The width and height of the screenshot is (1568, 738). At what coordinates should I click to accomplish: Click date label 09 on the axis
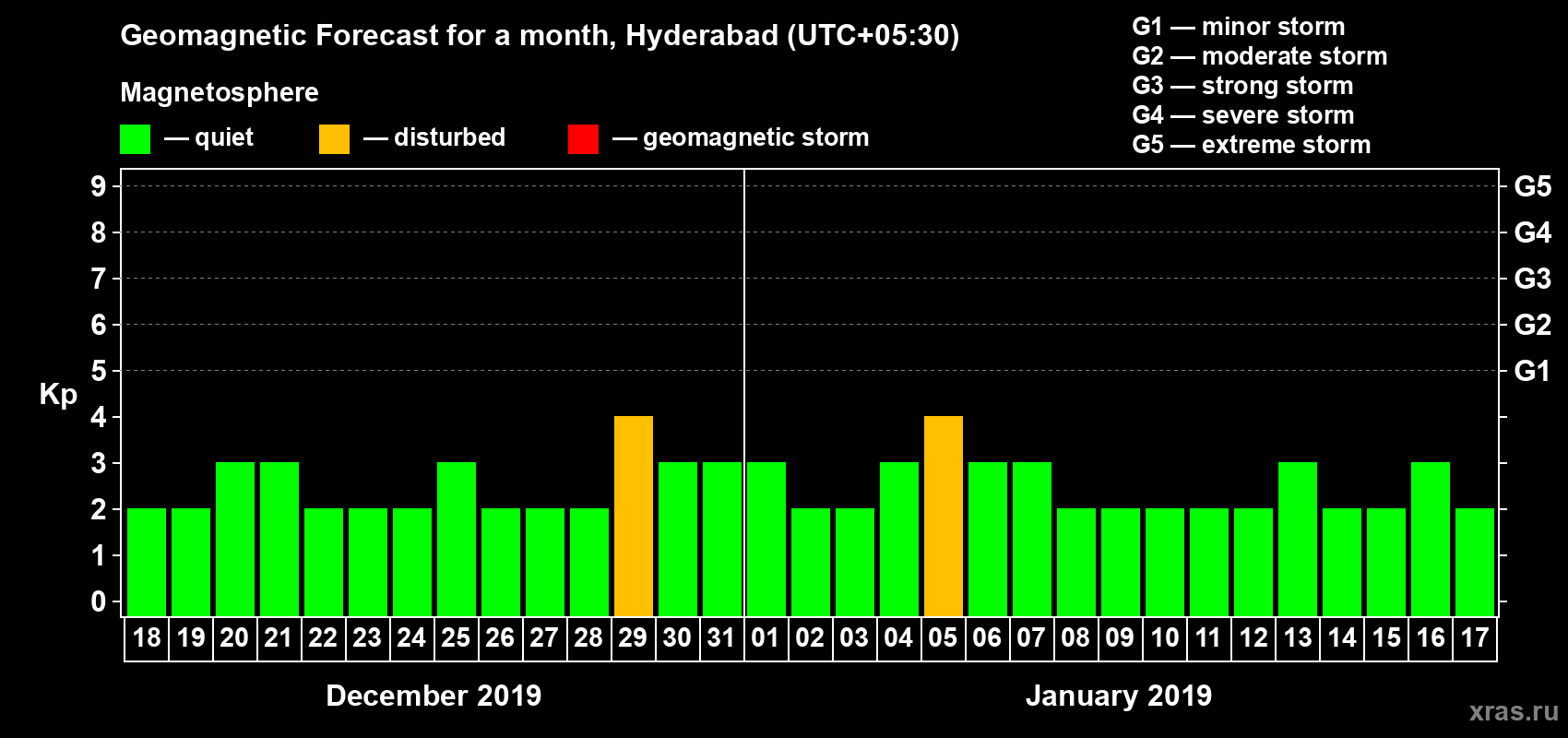tap(1120, 637)
